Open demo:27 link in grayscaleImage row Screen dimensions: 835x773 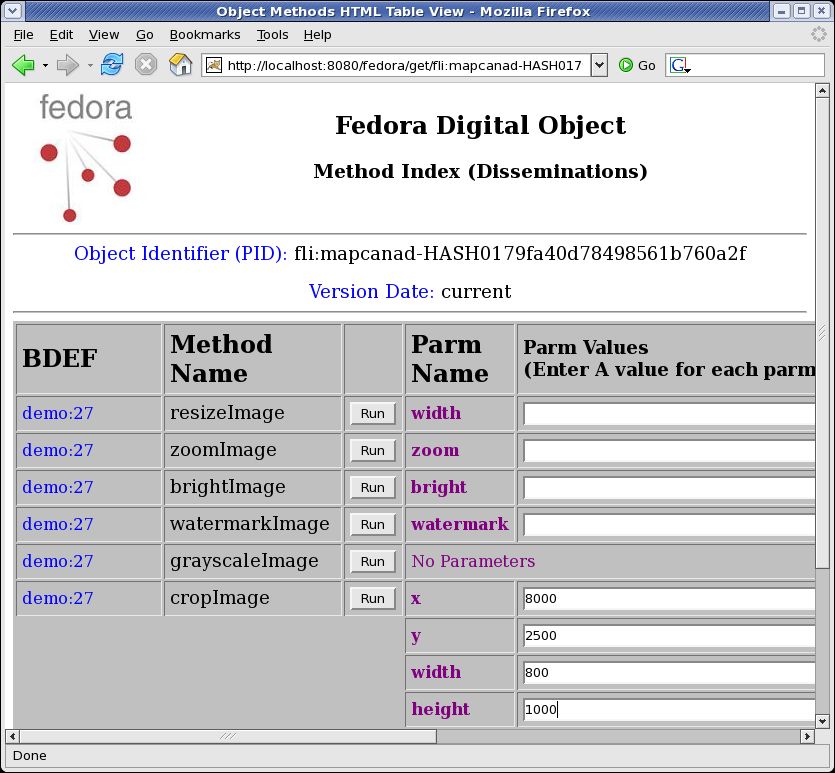58,561
